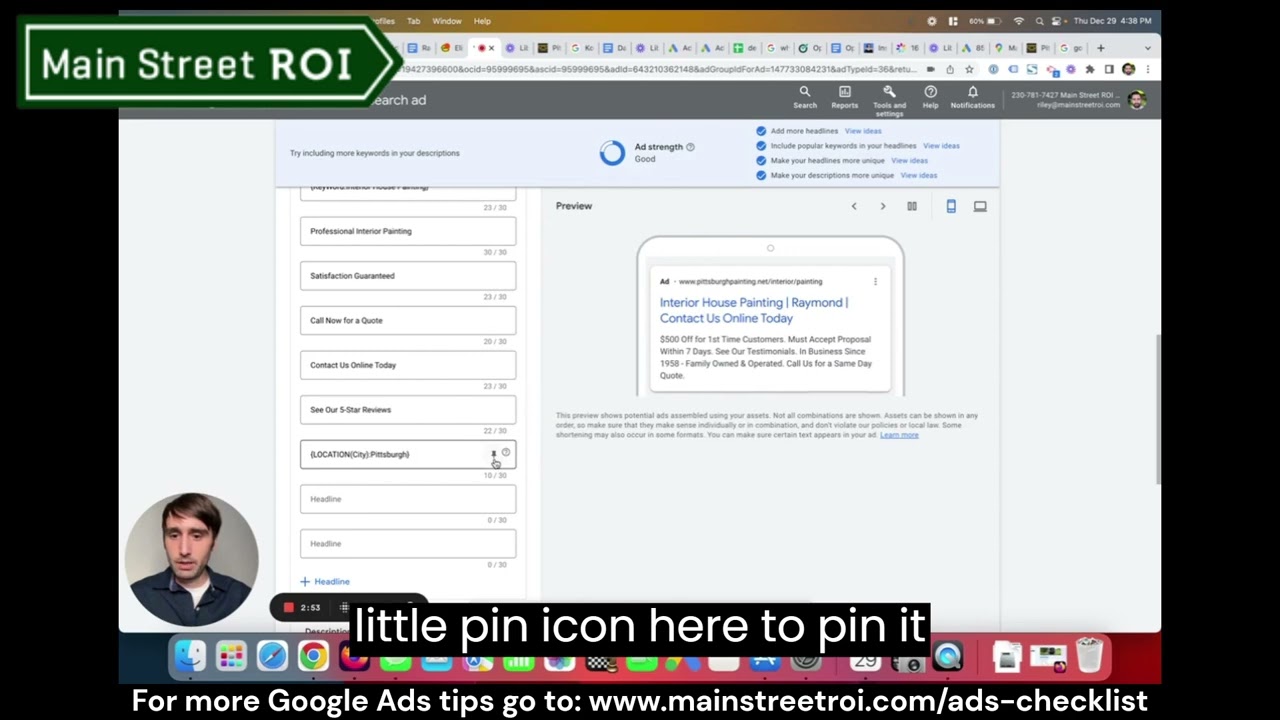Viewport: 1280px width, 720px height.
Task: Click the Ad strength help icon
Action: 690,147
